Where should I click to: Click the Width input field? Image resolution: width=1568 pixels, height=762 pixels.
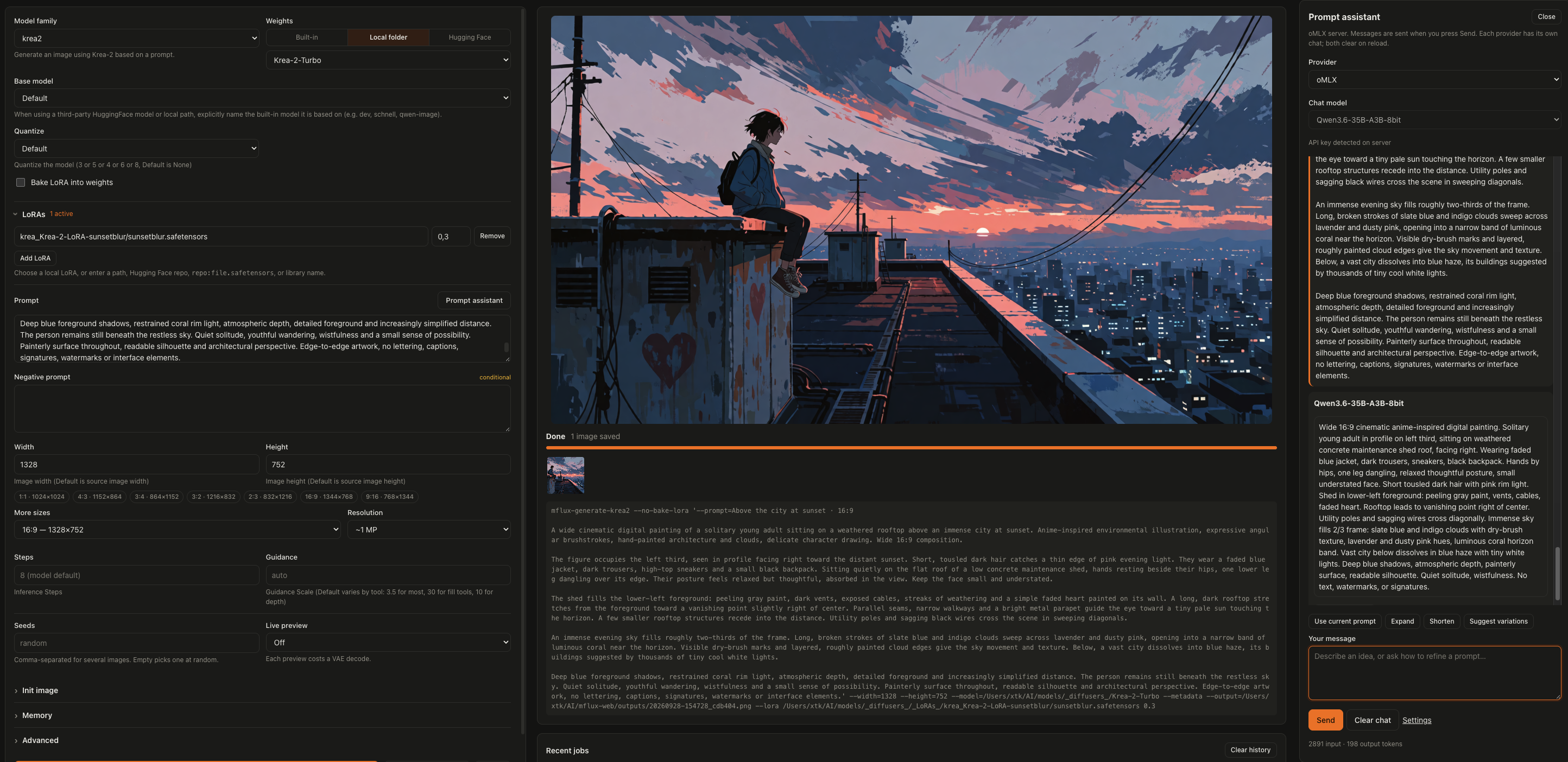136,465
